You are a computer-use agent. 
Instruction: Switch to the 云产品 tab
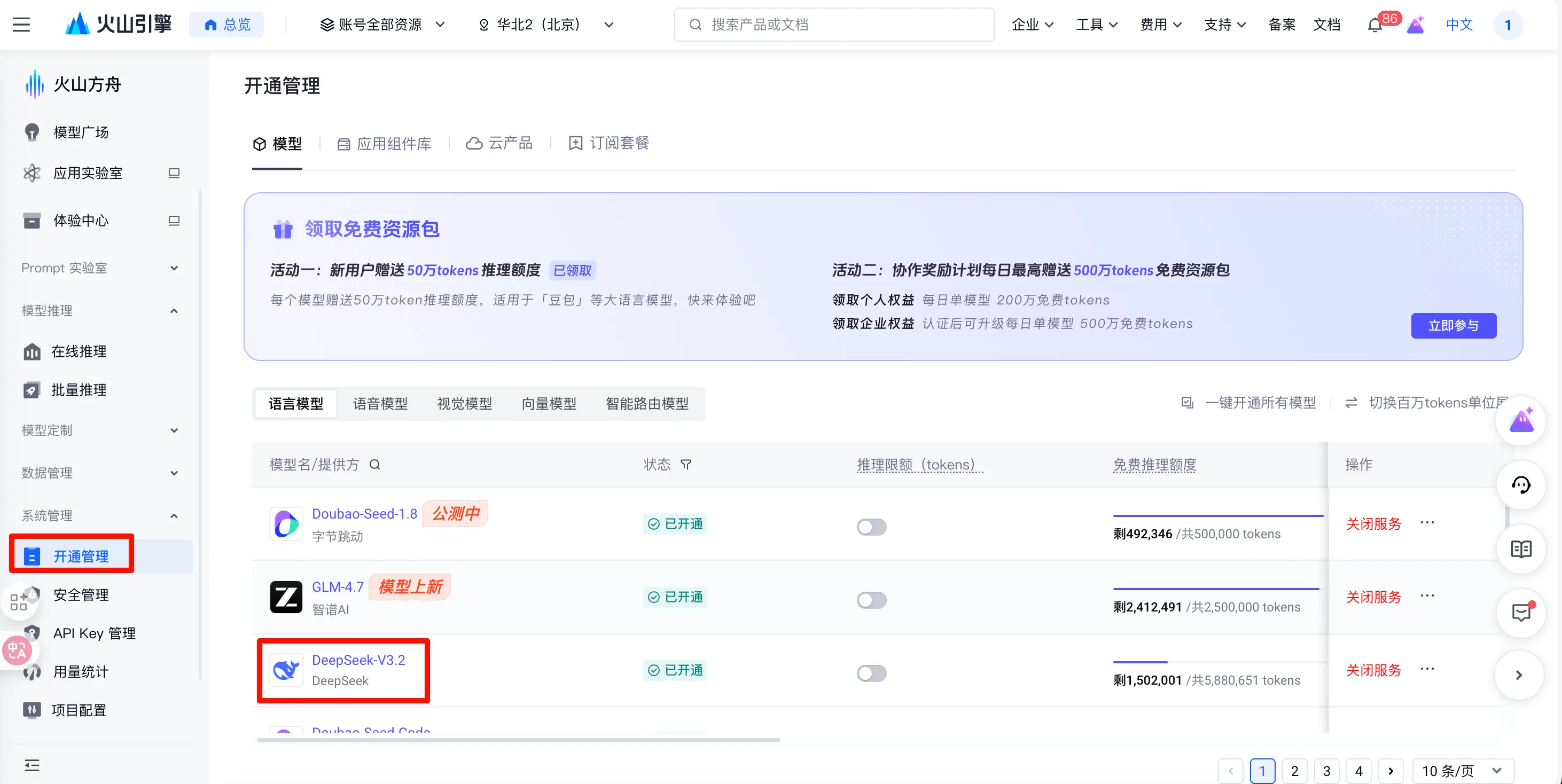point(499,143)
